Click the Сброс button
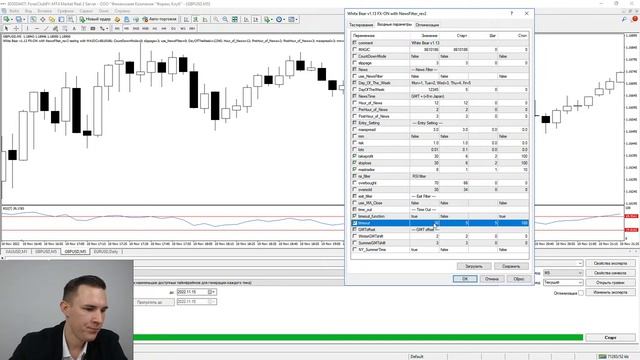The height and width of the screenshot is (360, 640). [x=519, y=279]
